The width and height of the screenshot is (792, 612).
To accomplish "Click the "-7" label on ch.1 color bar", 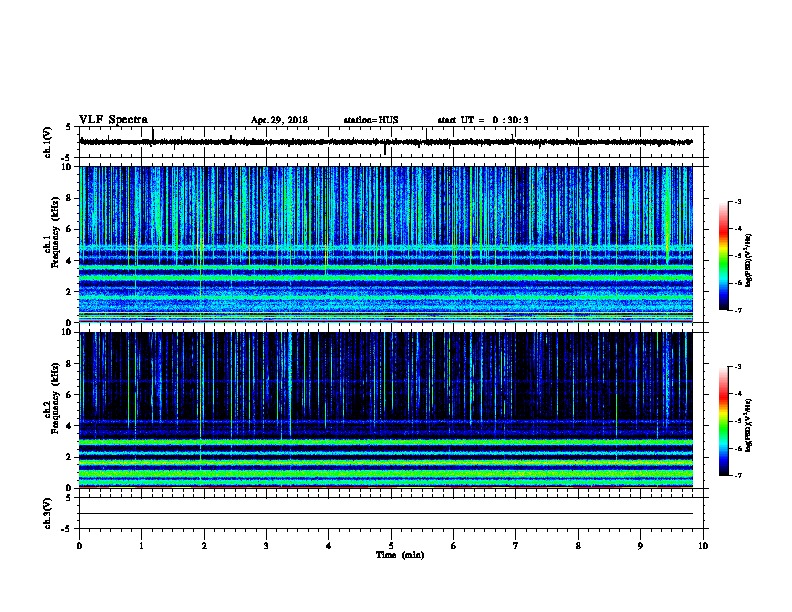I will pos(737,310).
